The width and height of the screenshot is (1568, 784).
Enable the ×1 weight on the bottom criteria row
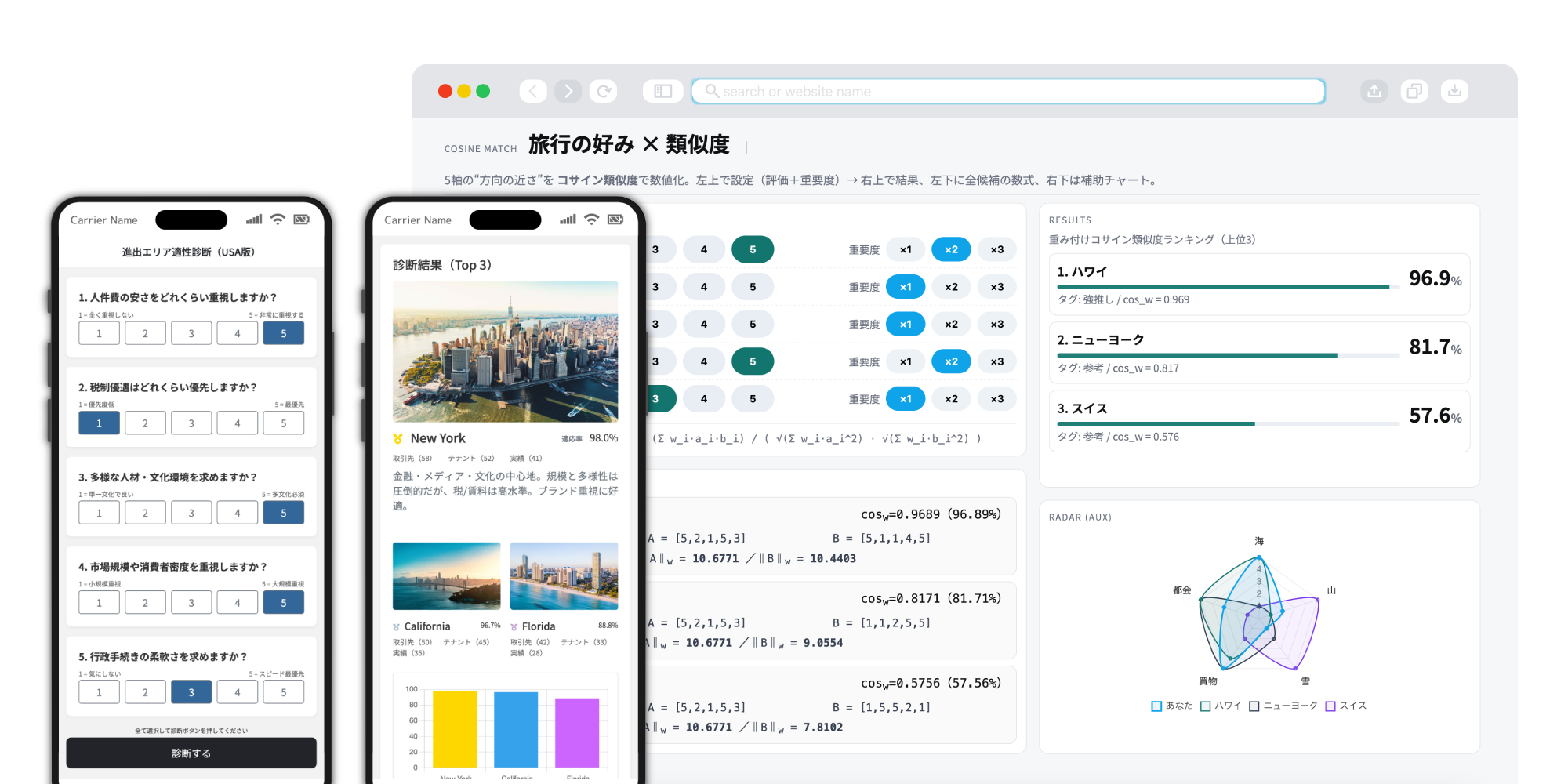tap(906, 398)
